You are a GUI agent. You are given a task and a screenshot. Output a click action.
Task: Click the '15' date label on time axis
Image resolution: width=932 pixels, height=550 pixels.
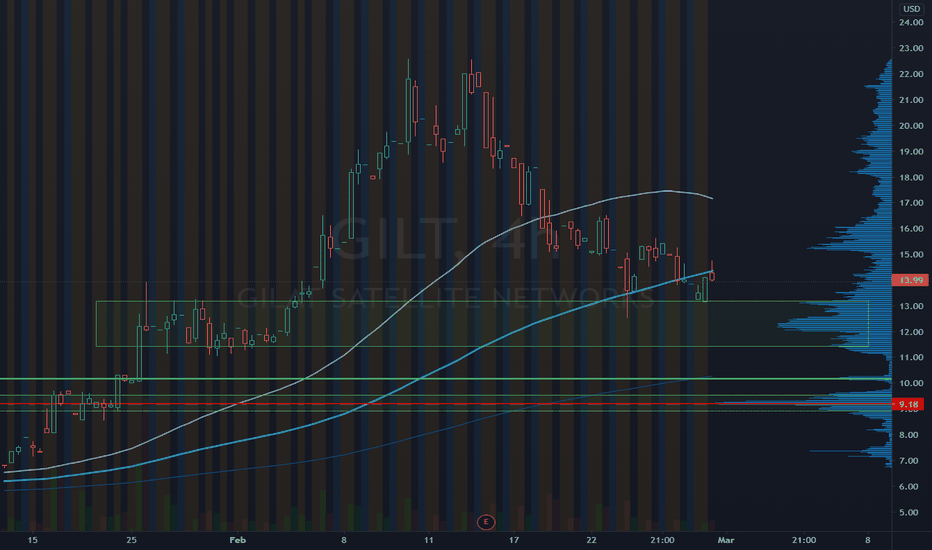pos(32,540)
